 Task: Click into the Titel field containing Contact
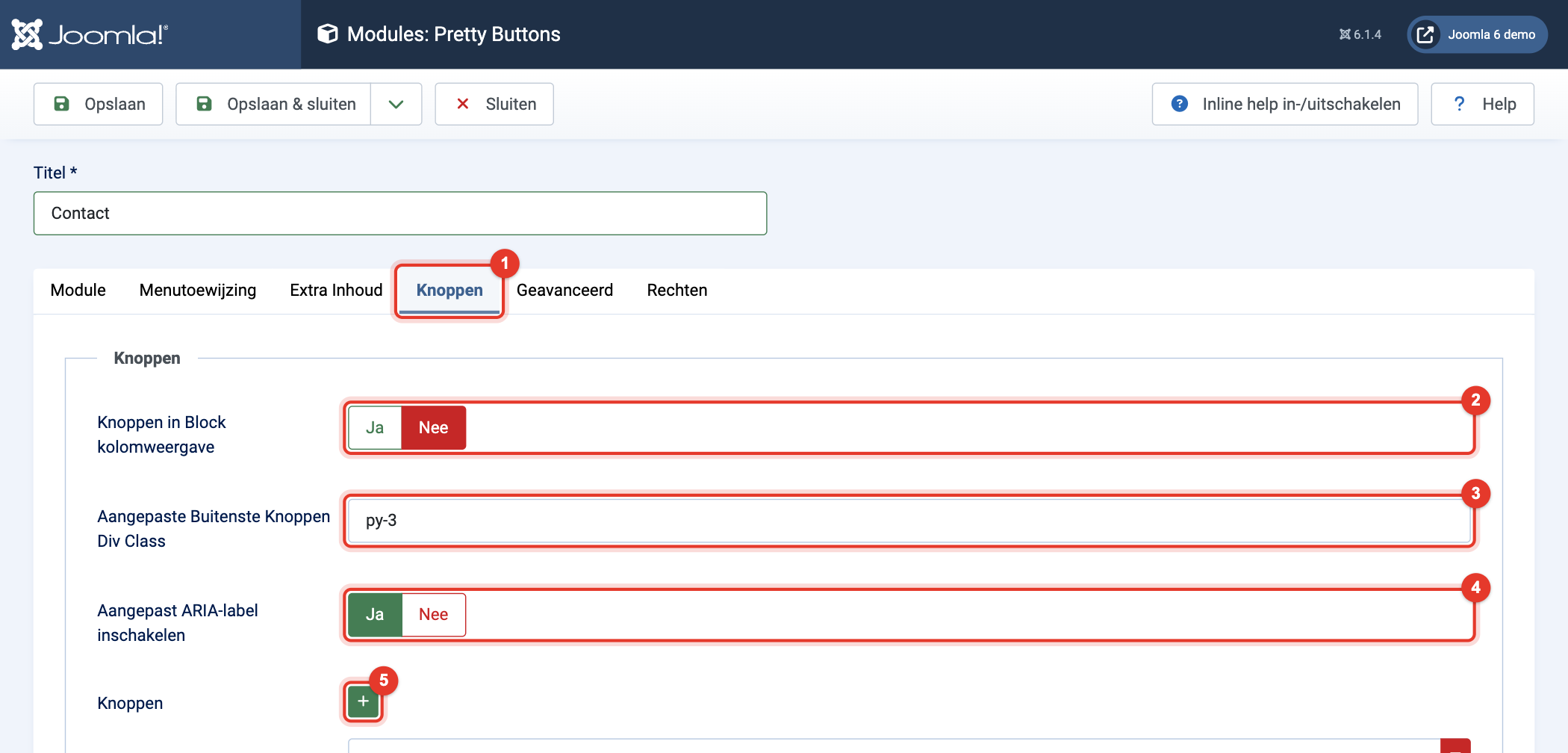click(400, 214)
